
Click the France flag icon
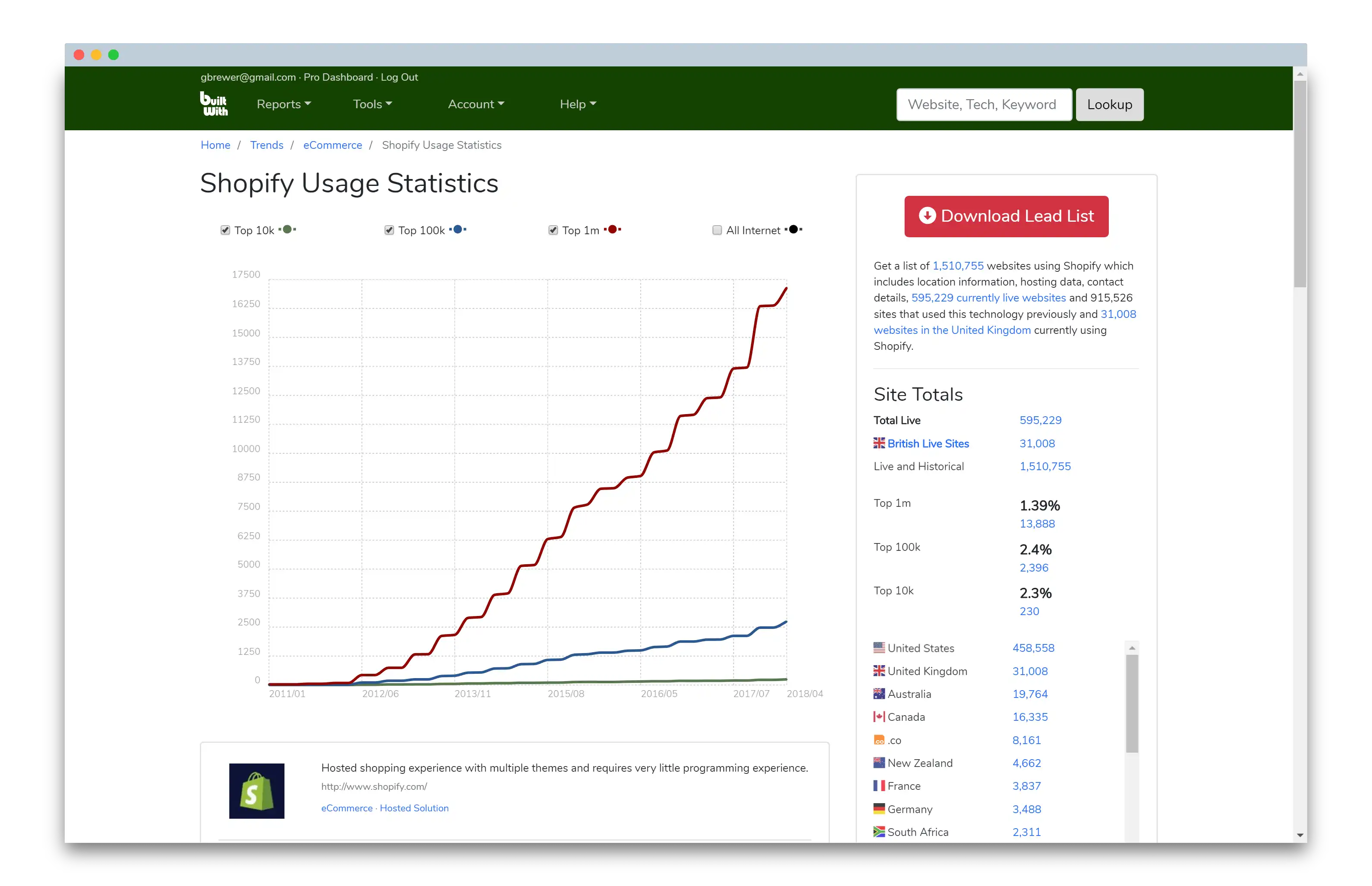point(878,785)
